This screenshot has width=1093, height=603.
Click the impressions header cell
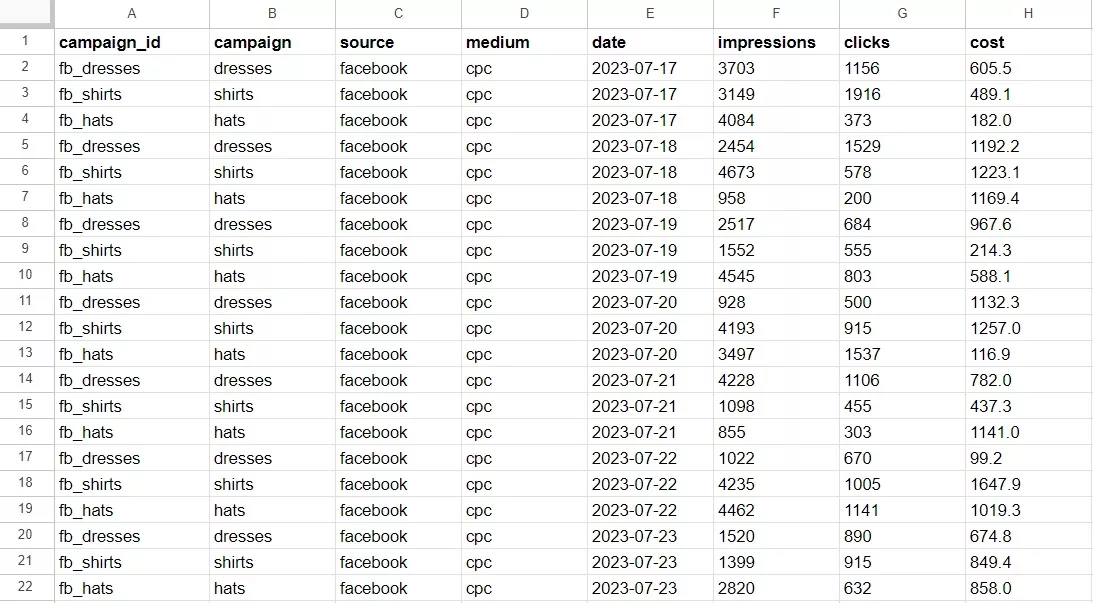pyautogui.click(x=776, y=42)
